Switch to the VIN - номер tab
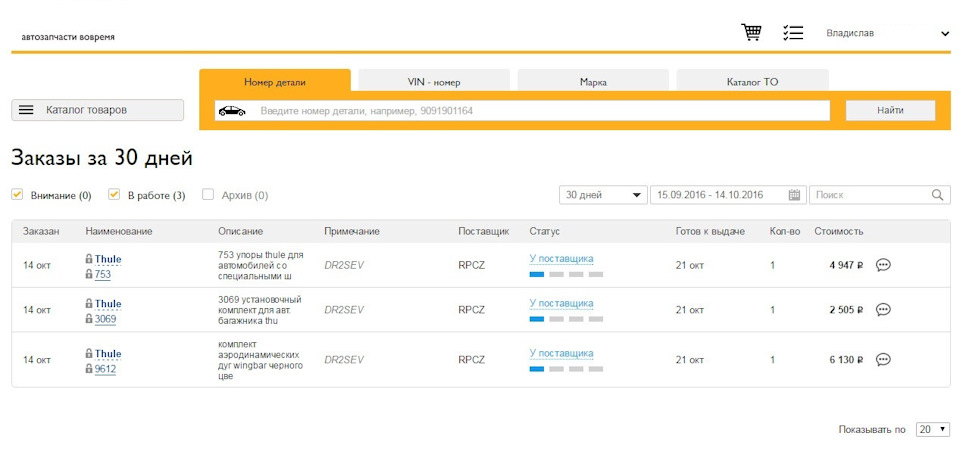The height and width of the screenshot is (464, 960). (x=434, y=82)
